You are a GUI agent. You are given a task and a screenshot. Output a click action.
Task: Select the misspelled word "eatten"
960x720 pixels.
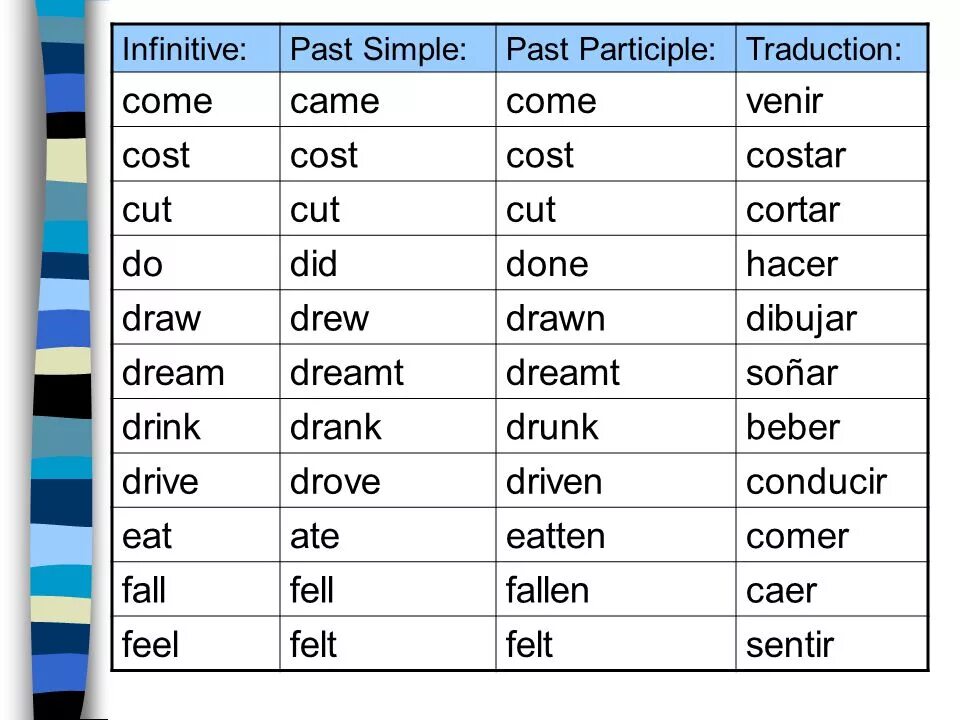(556, 537)
